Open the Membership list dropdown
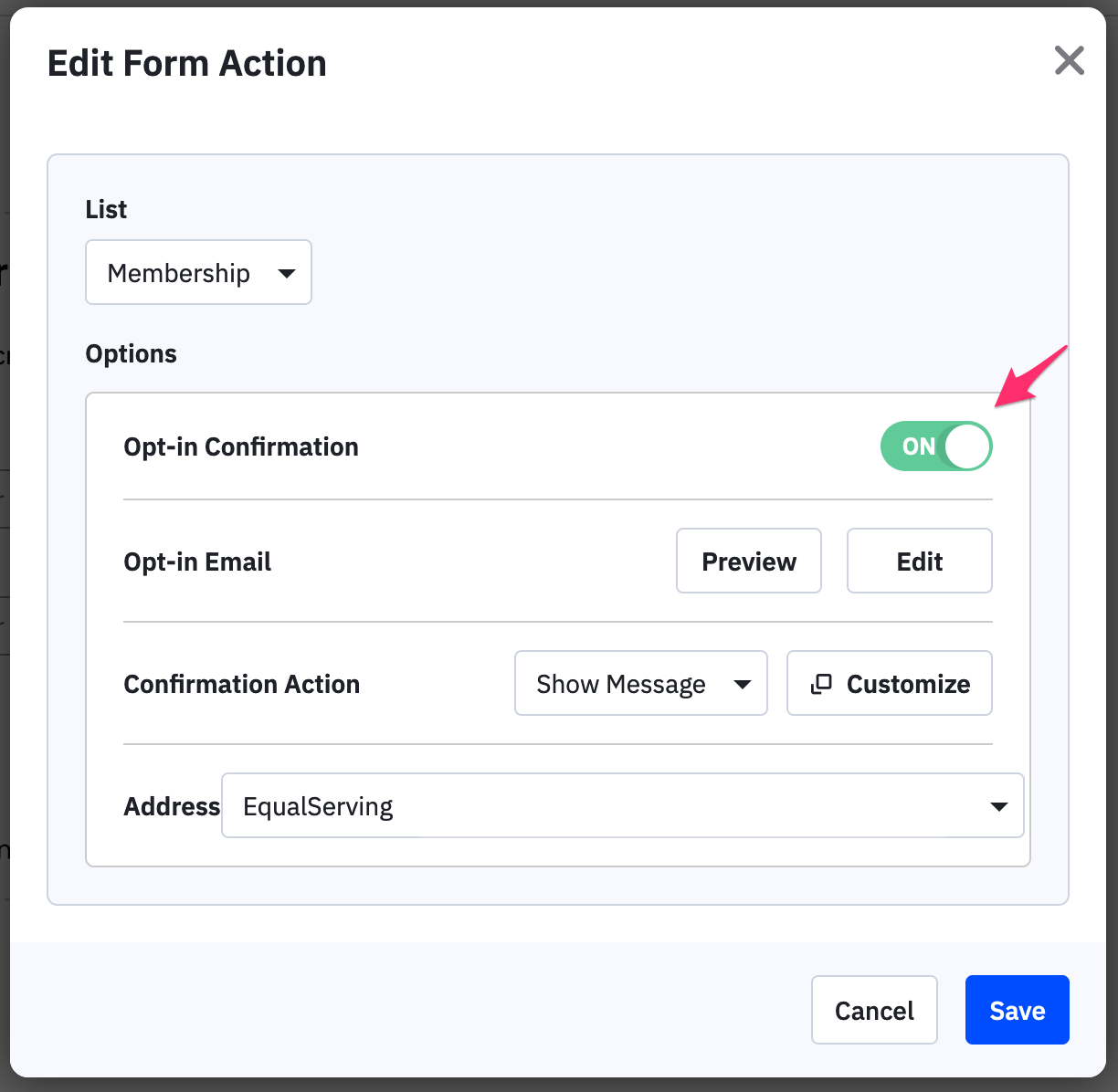This screenshot has width=1118, height=1092. pos(198,272)
